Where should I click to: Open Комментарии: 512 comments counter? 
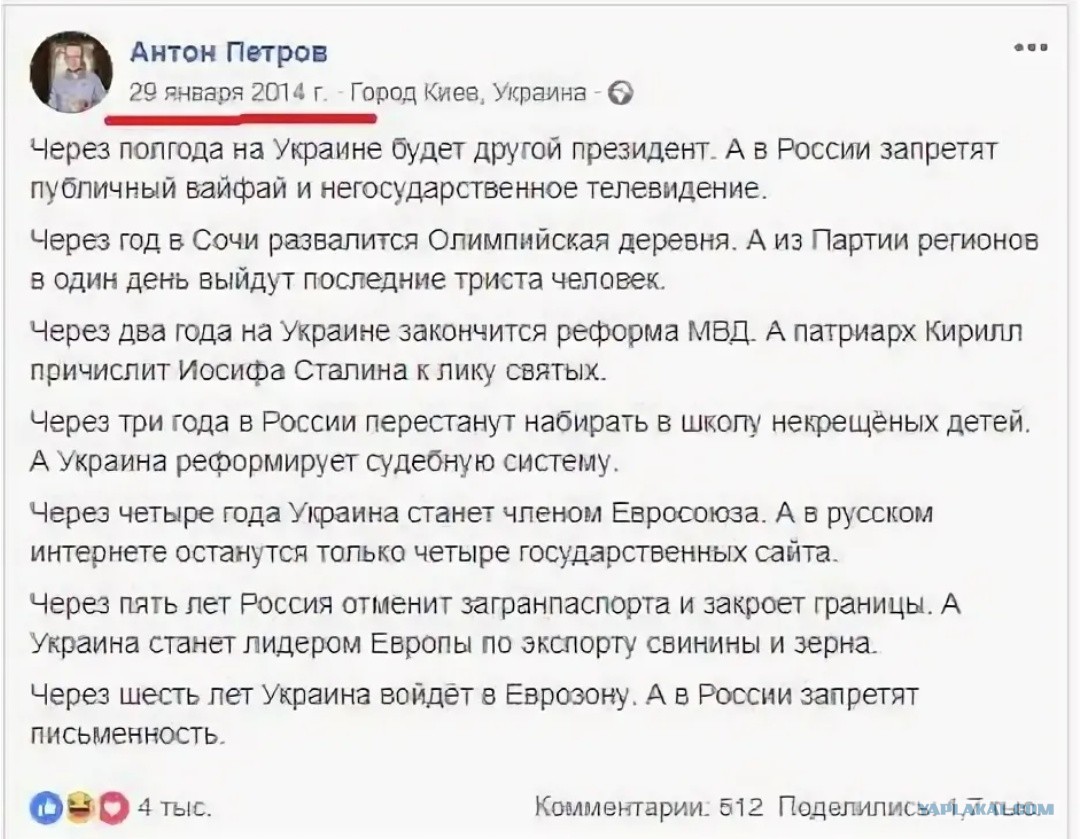(x=649, y=807)
